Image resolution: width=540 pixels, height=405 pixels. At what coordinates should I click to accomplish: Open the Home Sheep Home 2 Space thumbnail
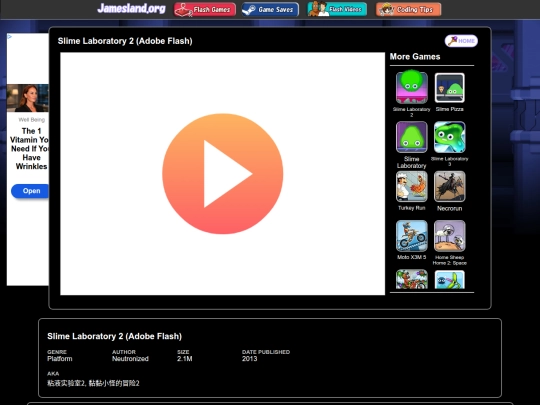pyautogui.click(x=449, y=236)
